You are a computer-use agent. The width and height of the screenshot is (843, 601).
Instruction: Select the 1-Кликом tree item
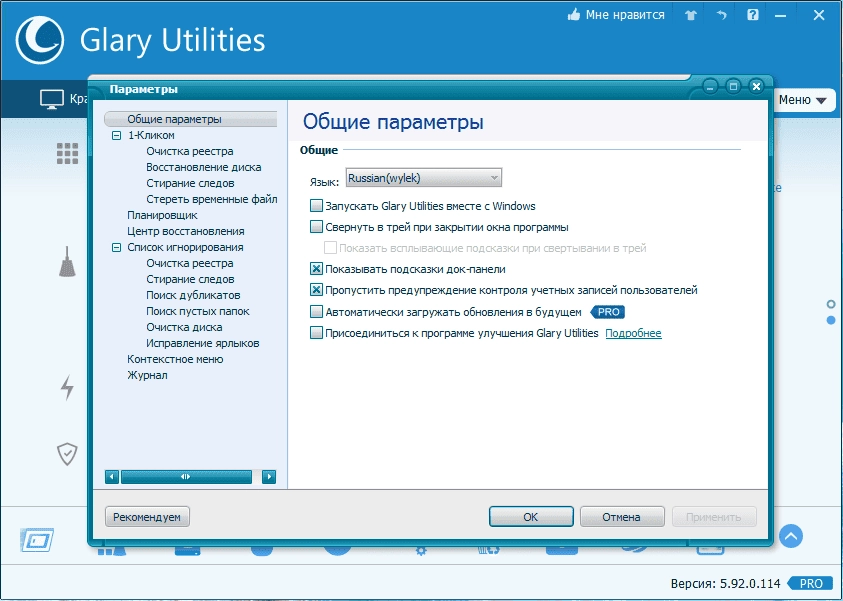coord(151,135)
